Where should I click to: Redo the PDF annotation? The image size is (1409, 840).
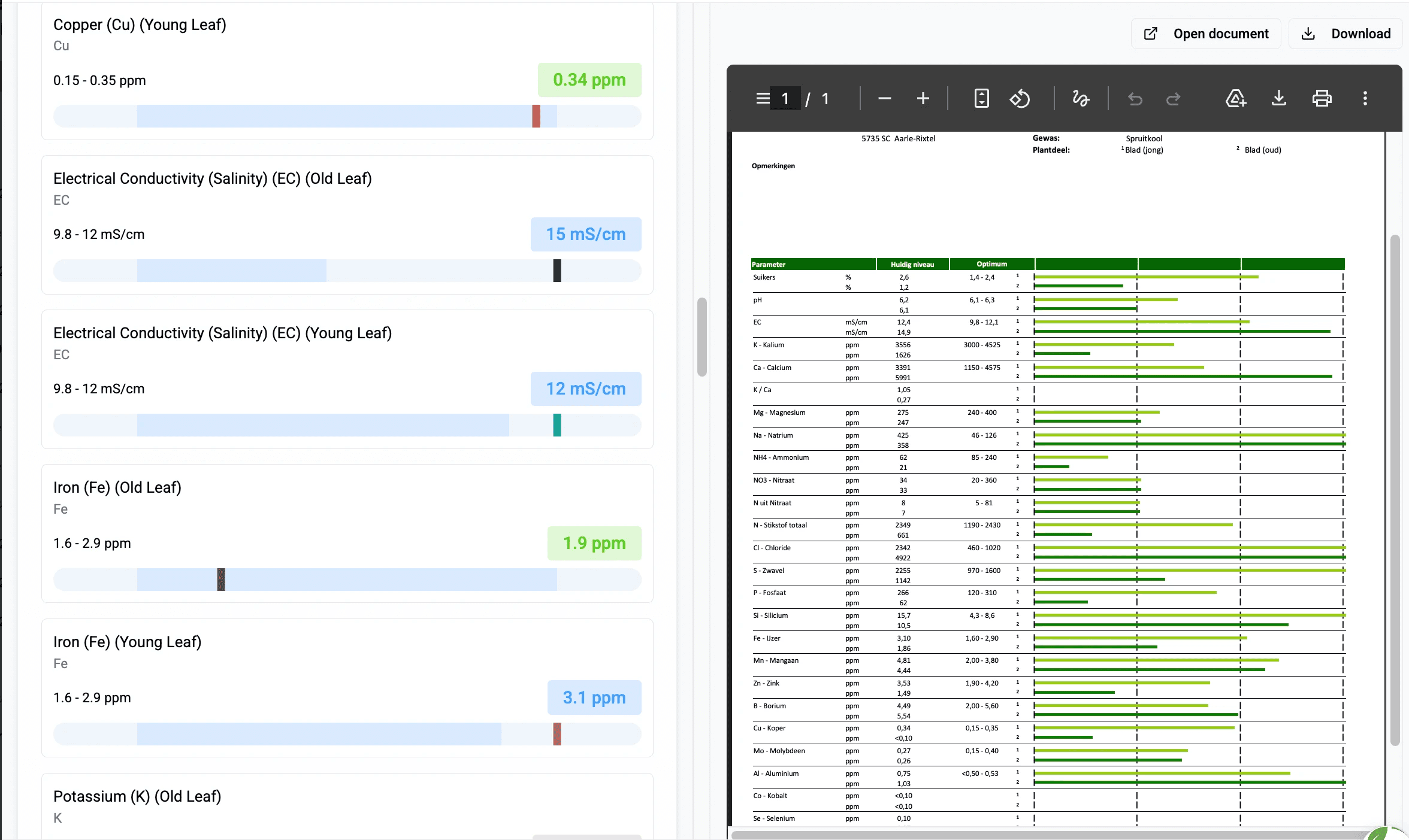[x=1173, y=98]
